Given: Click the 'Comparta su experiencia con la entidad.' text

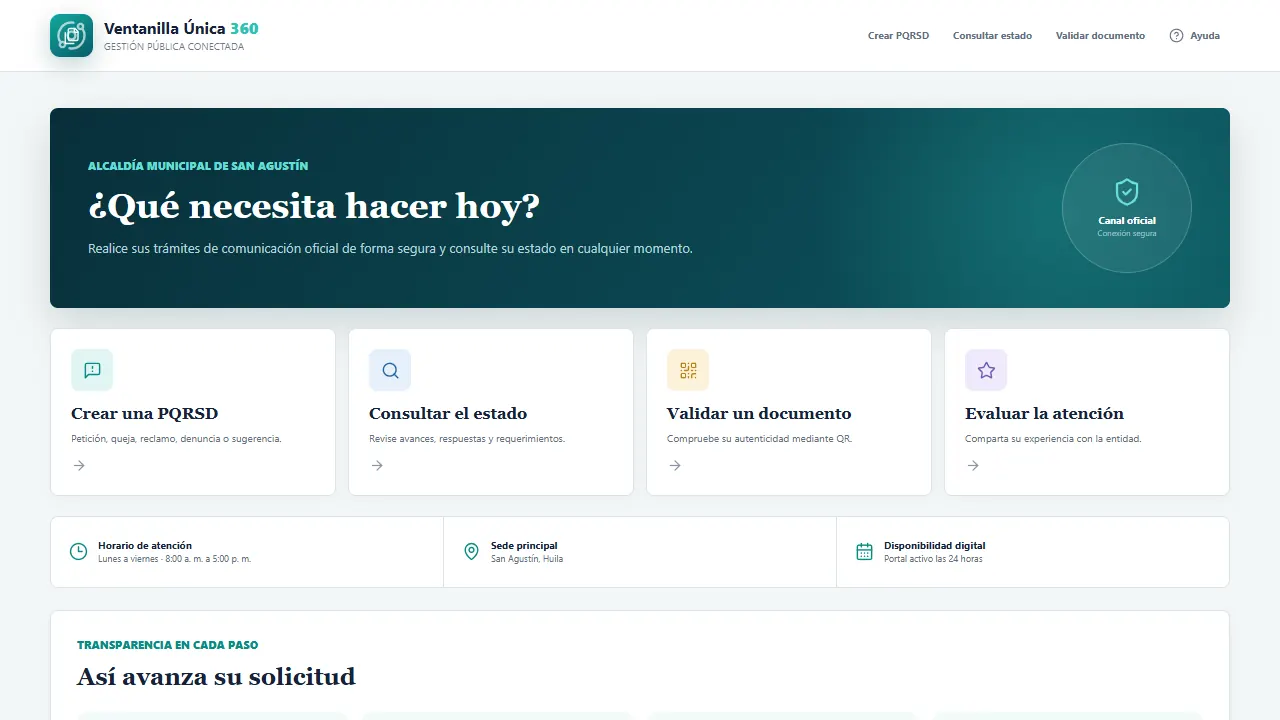Looking at the screenshot, I should coord(1053,439).
